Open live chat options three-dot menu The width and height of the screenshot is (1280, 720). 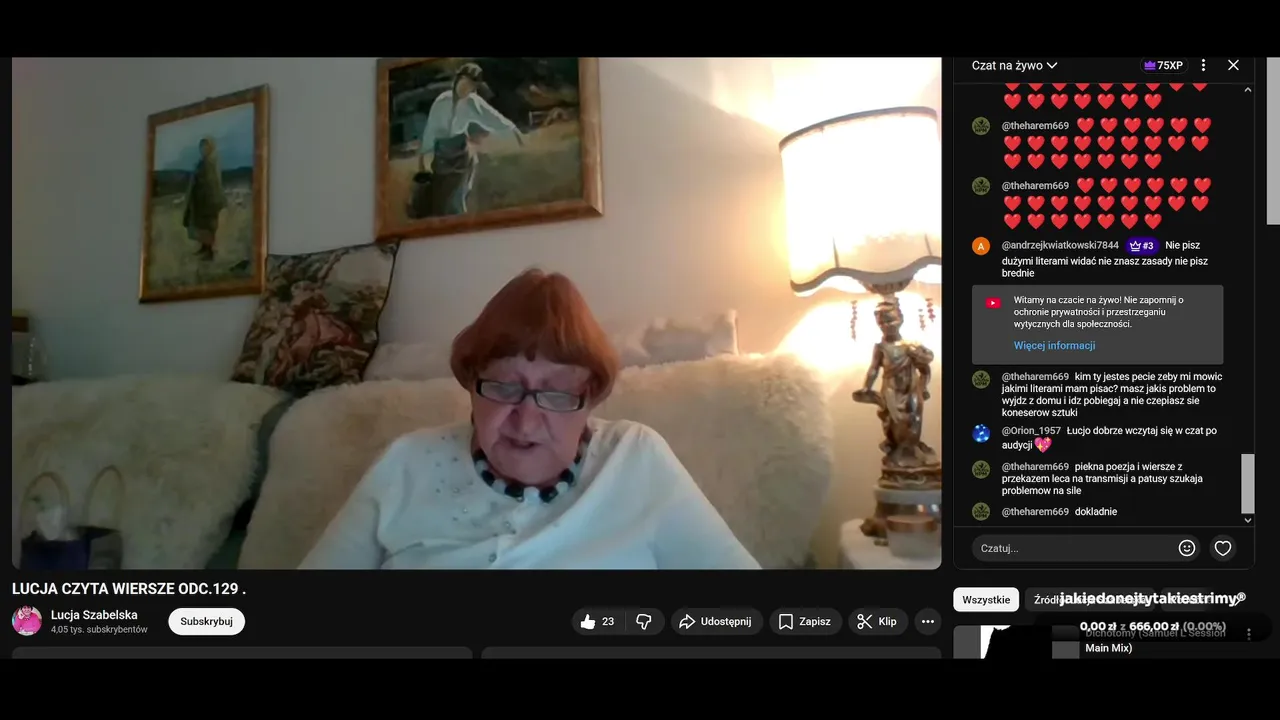1203,65
